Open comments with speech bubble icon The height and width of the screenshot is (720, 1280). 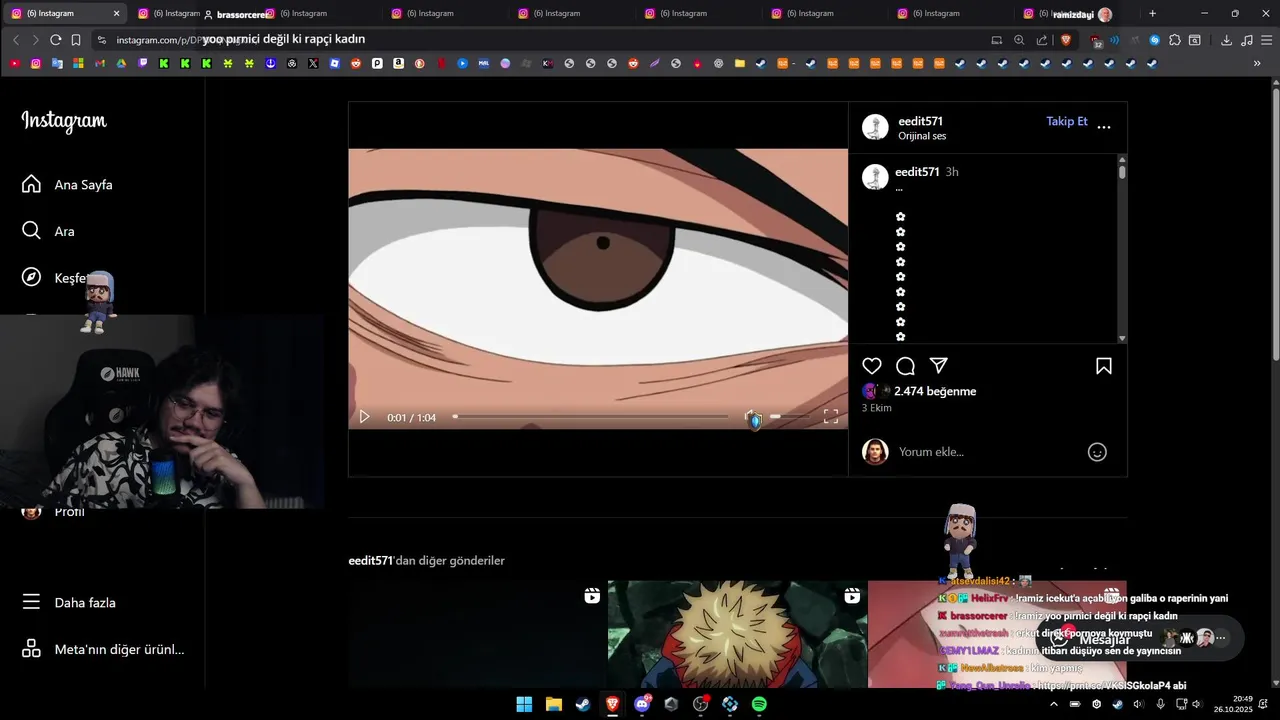[905, 366]
